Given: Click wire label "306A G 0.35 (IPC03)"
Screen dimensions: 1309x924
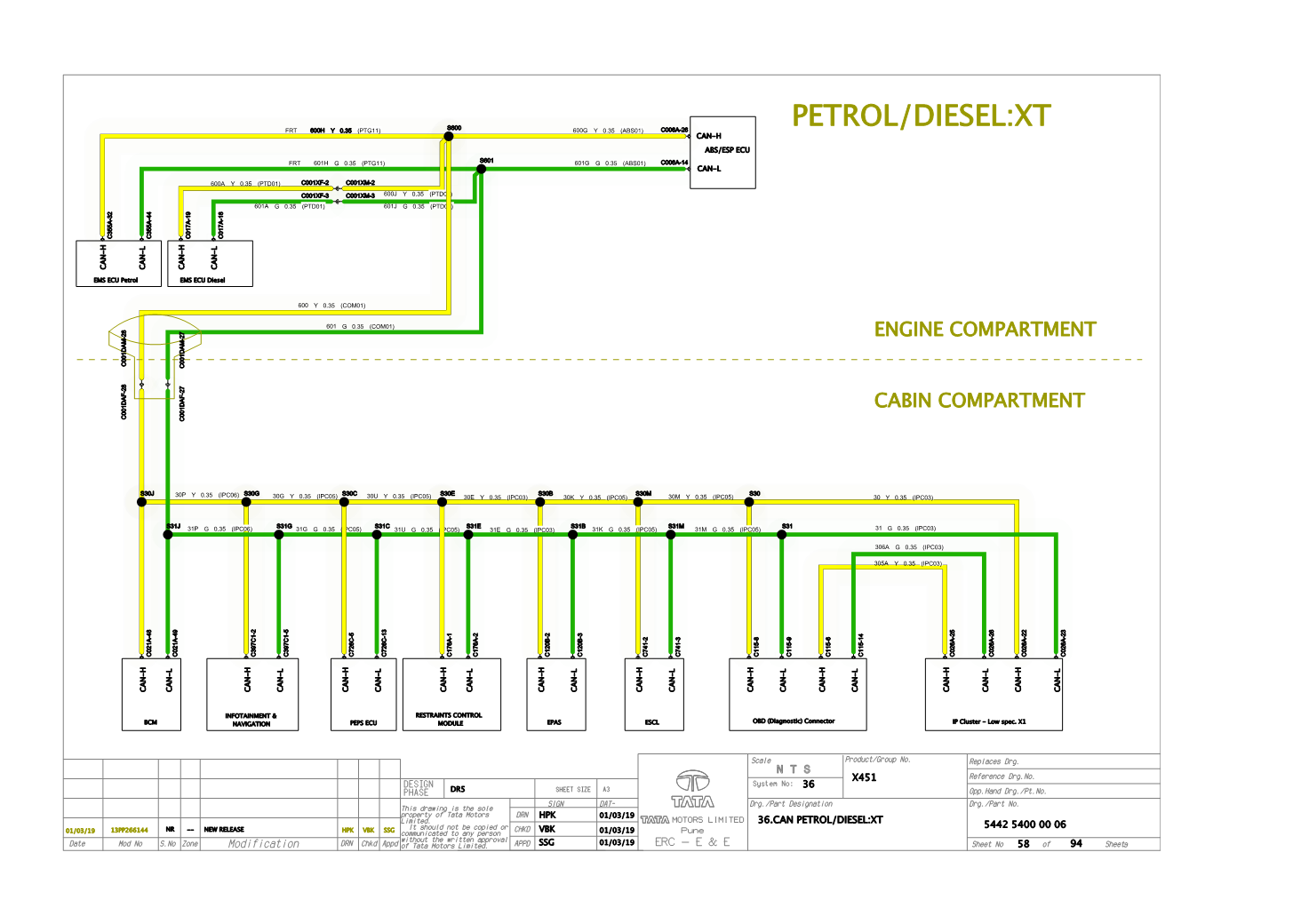Looking at the screenshot, I should pos(909,547).
